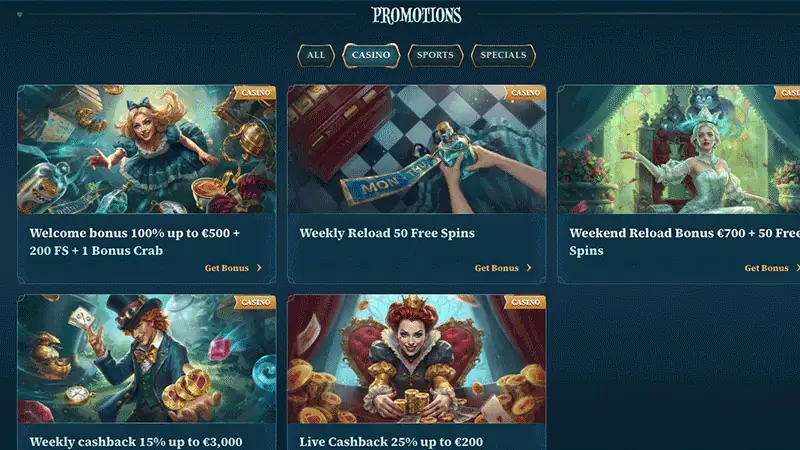Open the Alice Welcome bonus image

pyautogui.click(x=147, y=149)
